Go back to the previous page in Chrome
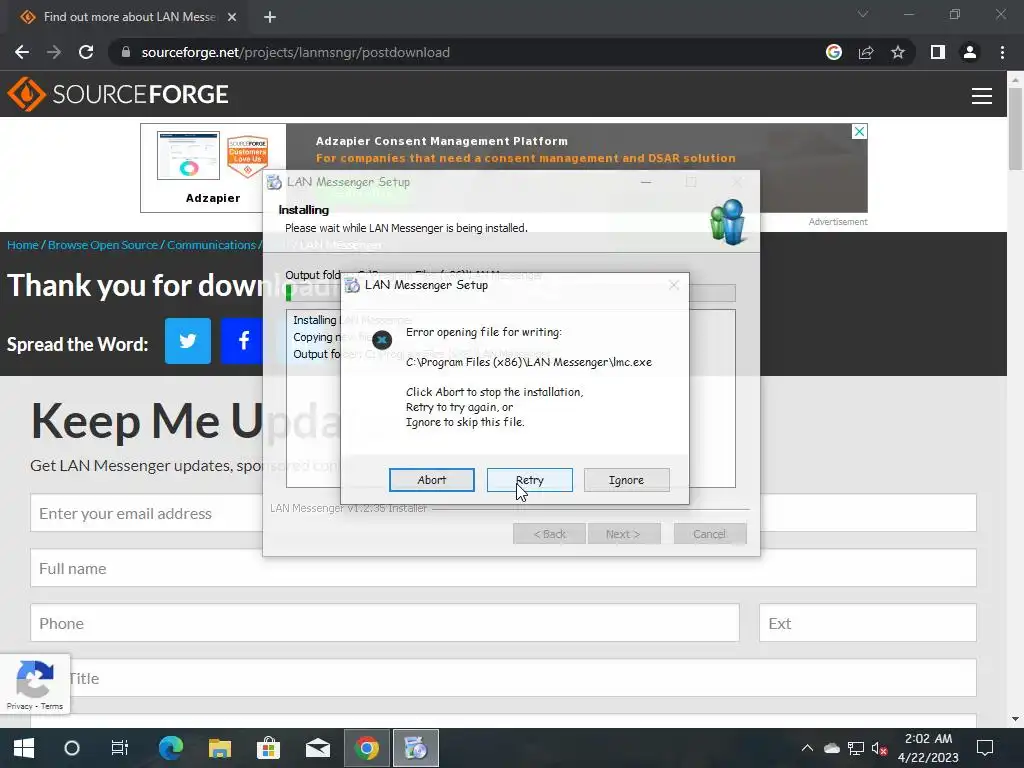The height and width of the screenshot is (768, 1024). 22,52
